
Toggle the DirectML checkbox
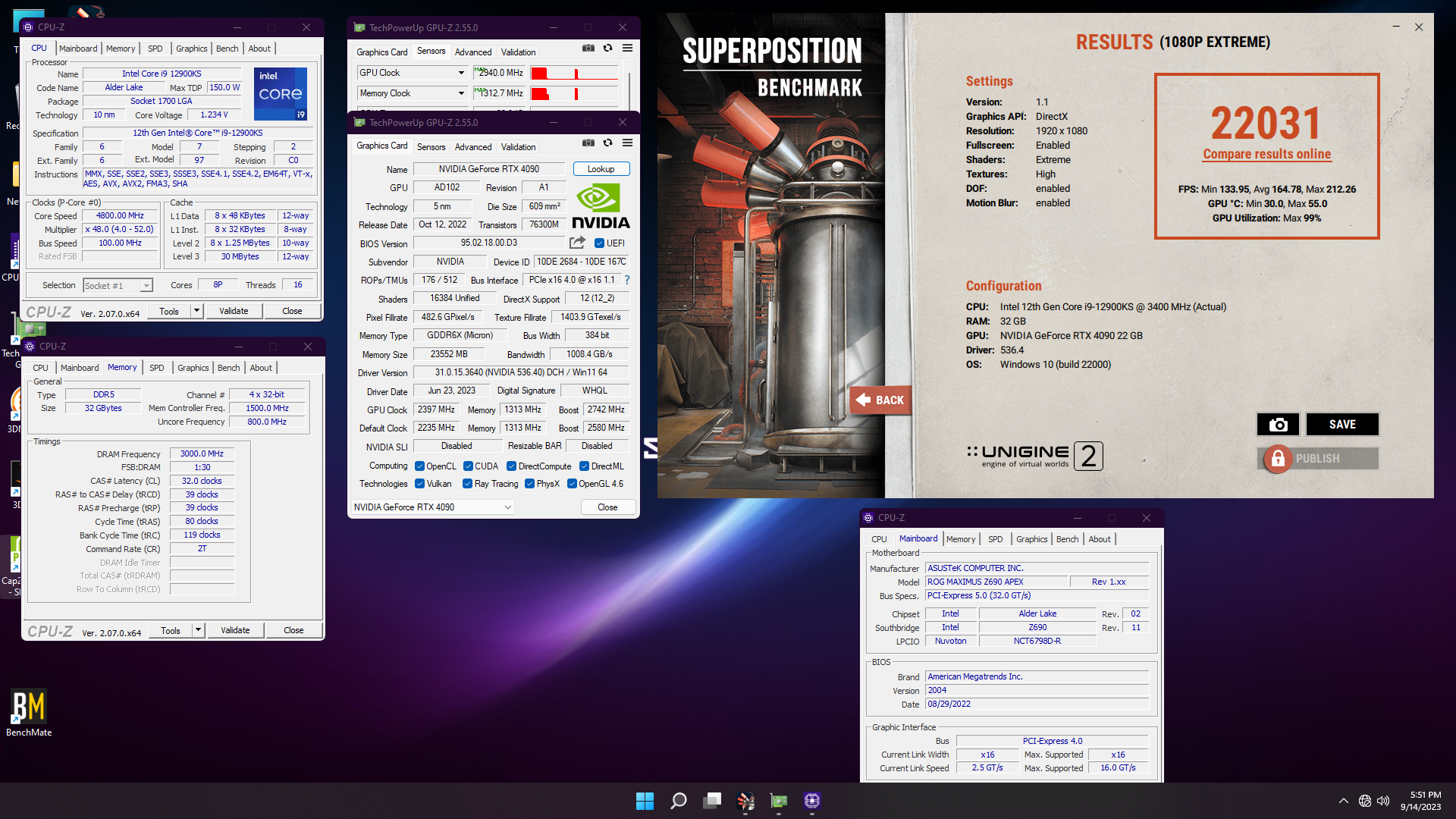pos(584,466)
